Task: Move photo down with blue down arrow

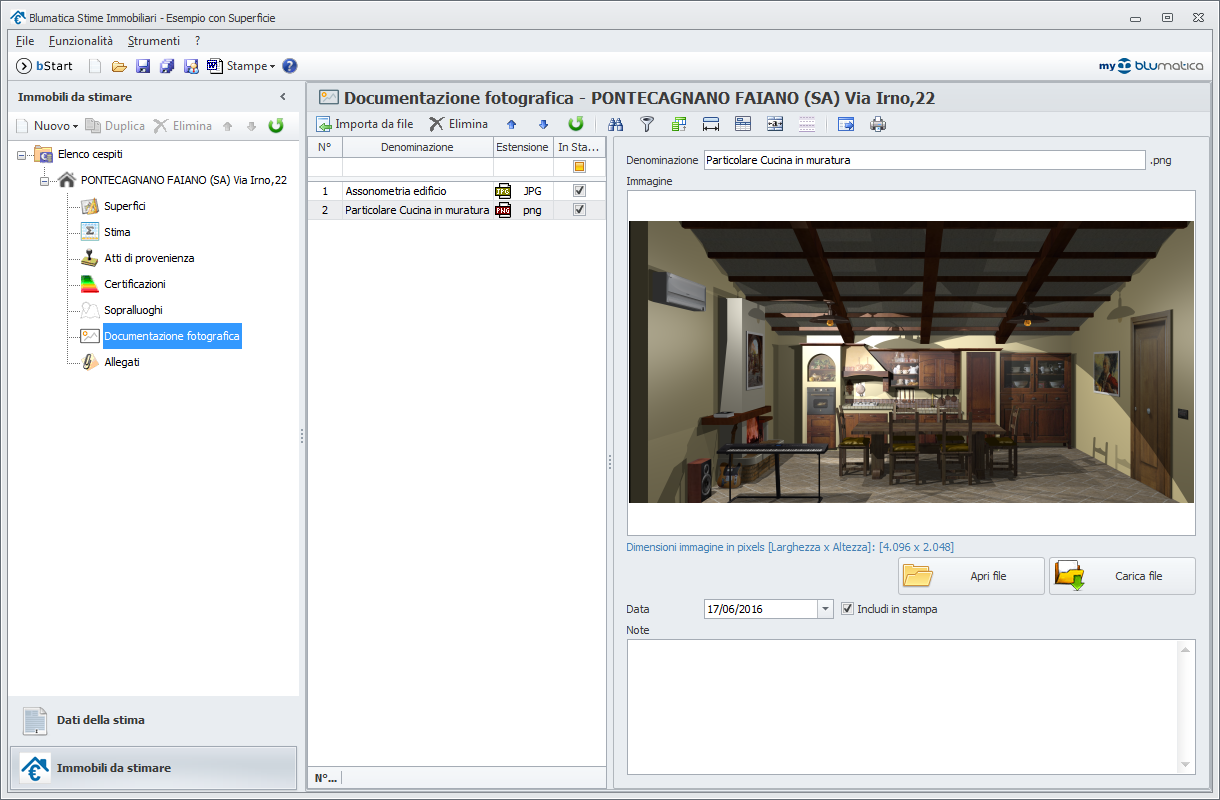Action: click(543, 125)
